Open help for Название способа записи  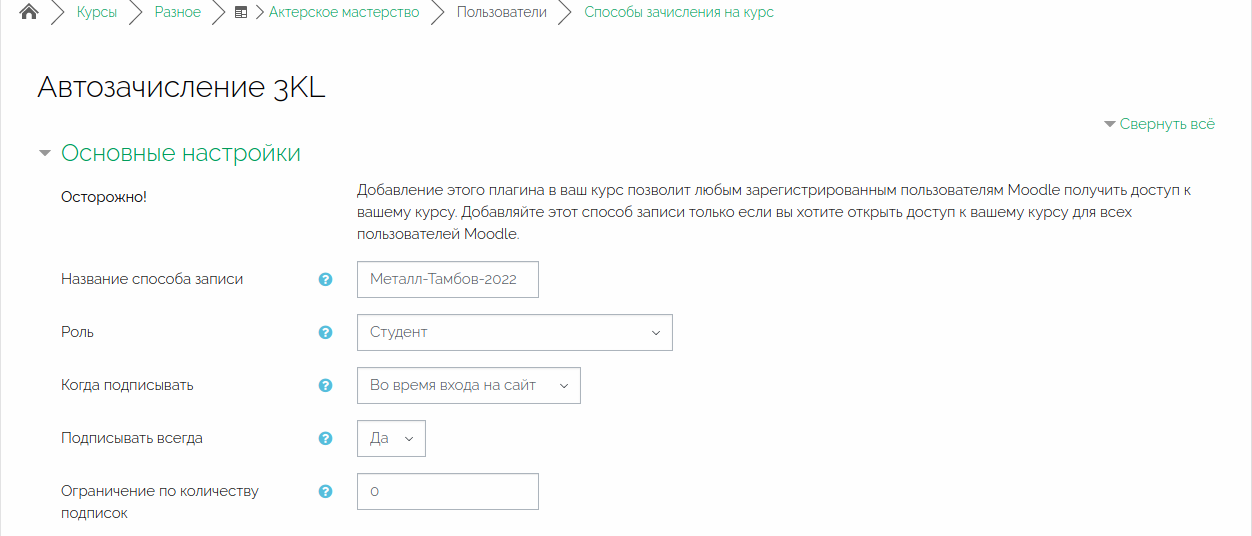pos(325,280)
